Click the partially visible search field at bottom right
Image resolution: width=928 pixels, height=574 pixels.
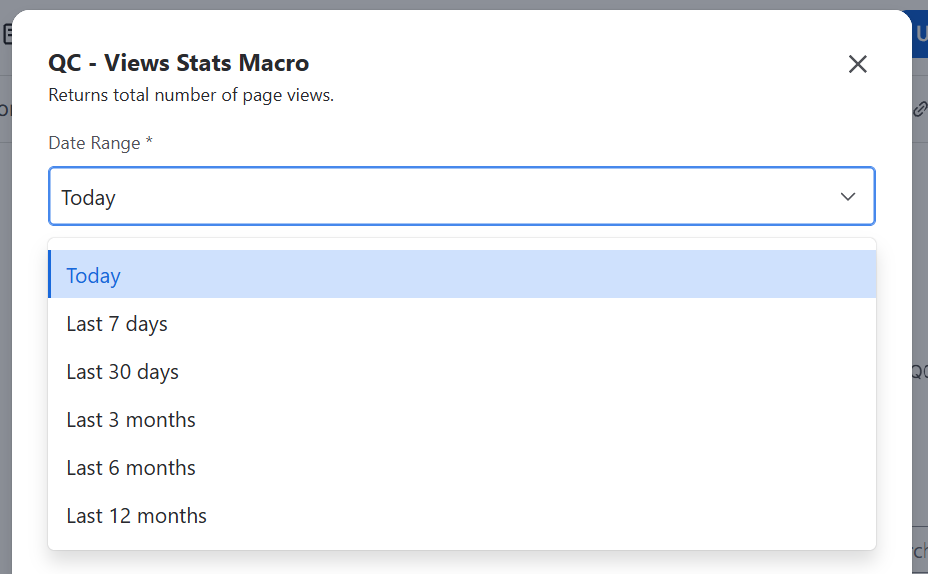click(x=920, y=551)
